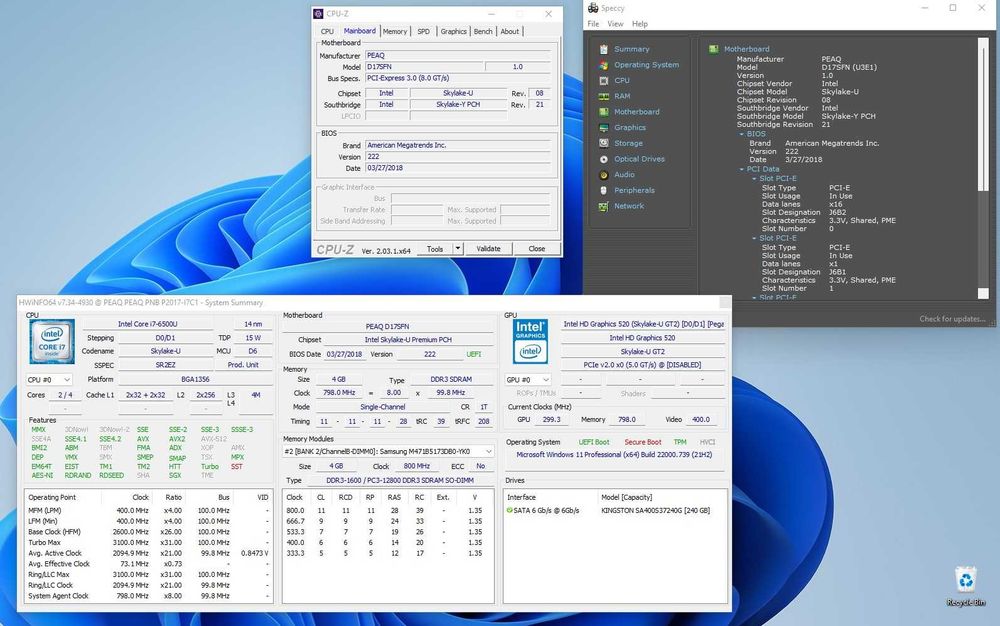1000x626 pixels.
Task: Open the SPD tab in CPU-Z
Action: tap(423, 31)
